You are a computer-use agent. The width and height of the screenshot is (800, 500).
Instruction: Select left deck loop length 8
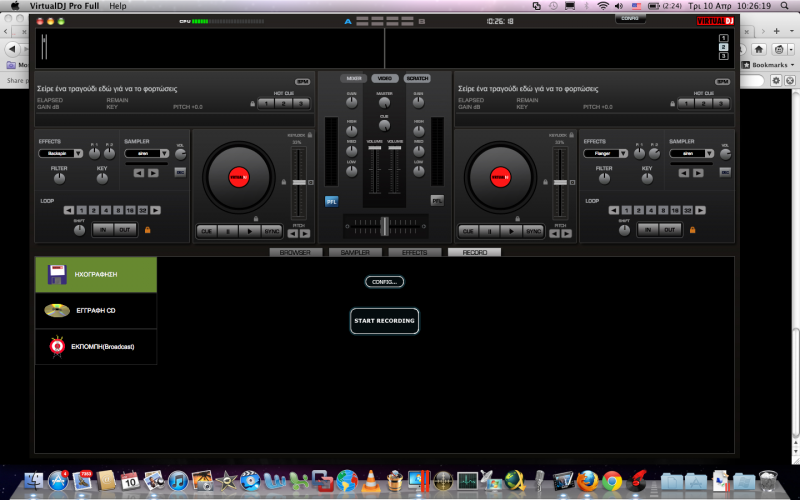coord(118,210)
